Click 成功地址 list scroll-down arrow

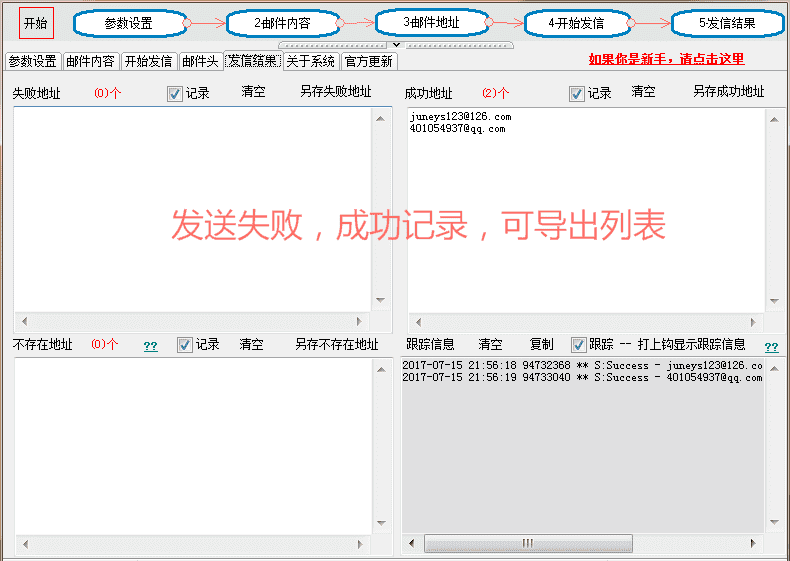(x=774, y=301)
